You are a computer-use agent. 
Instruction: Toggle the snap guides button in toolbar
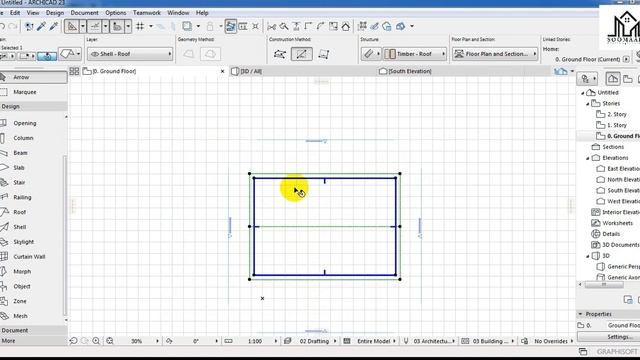tap(95, 27)
